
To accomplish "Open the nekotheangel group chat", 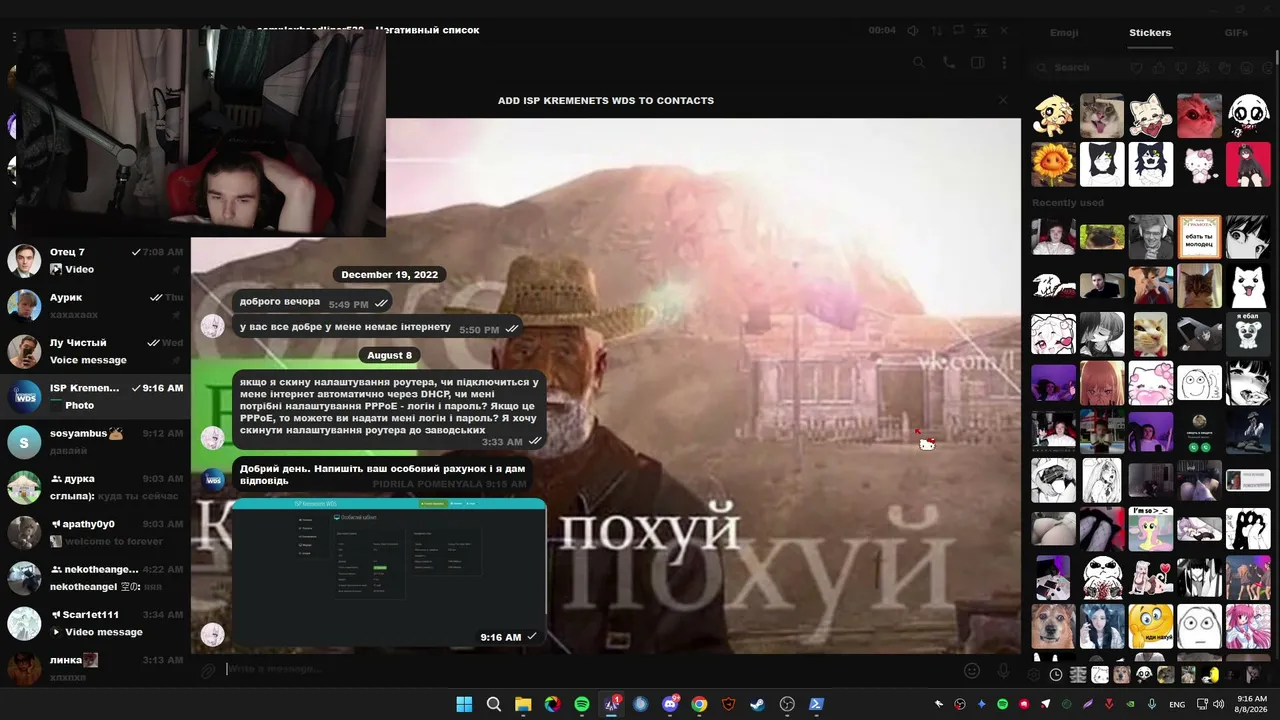I will tap(95, 578).
